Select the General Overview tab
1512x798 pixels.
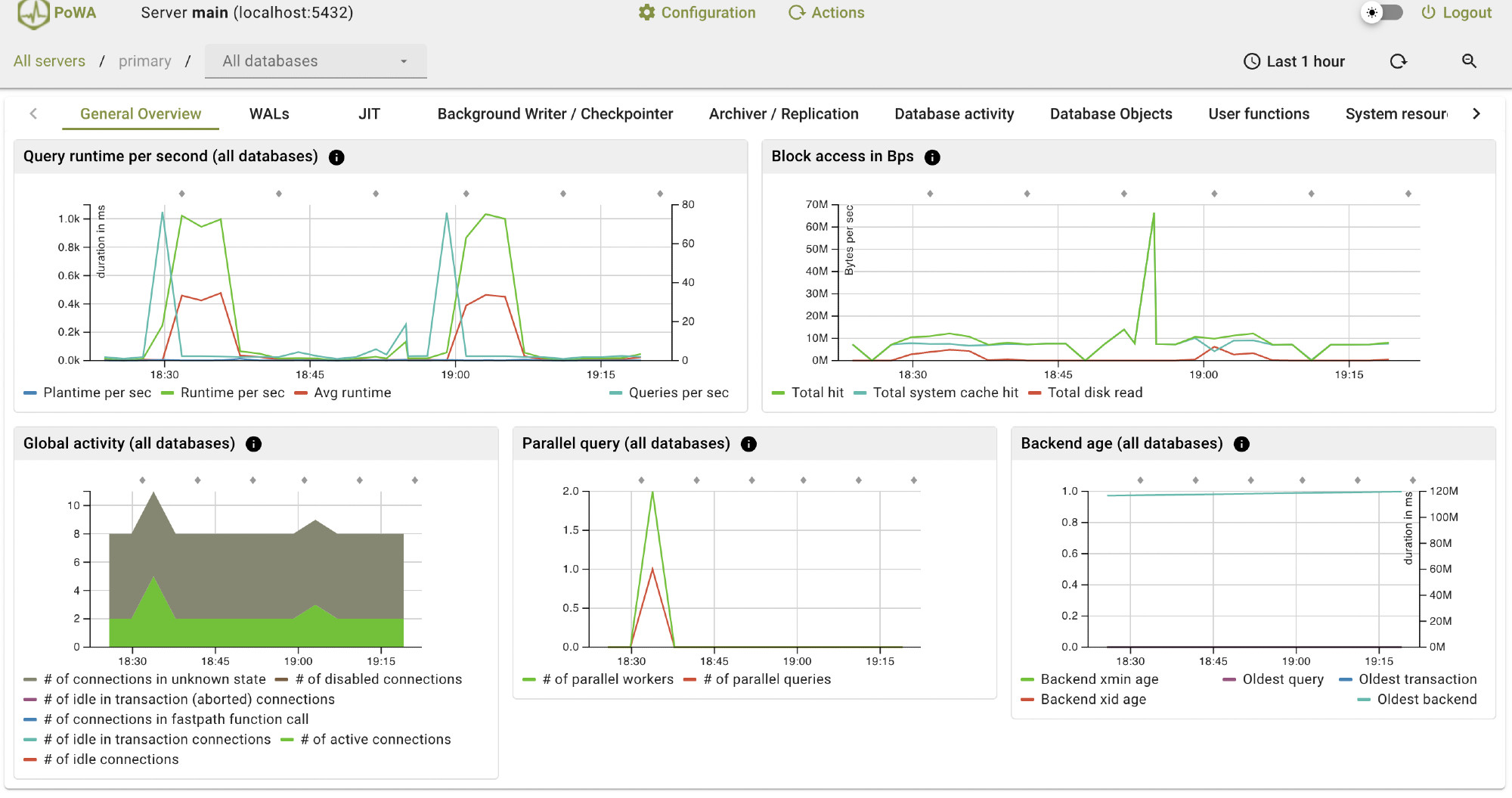(x=141, y=113)
